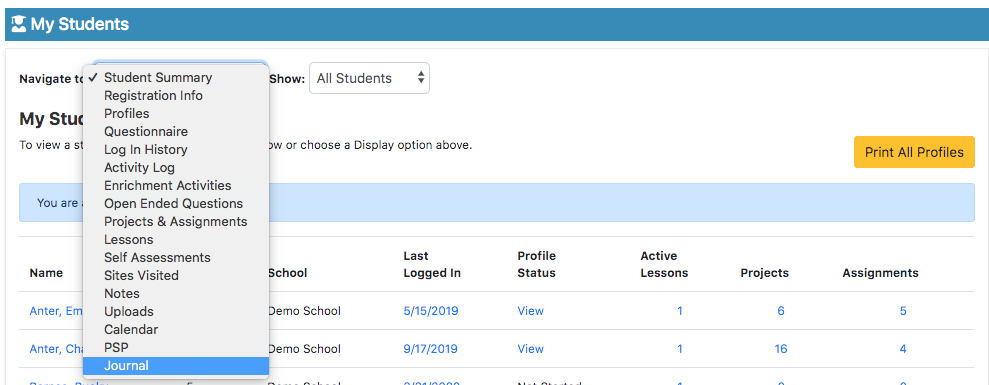
Task: Click the Assignments column header
Action: [881, 273]
